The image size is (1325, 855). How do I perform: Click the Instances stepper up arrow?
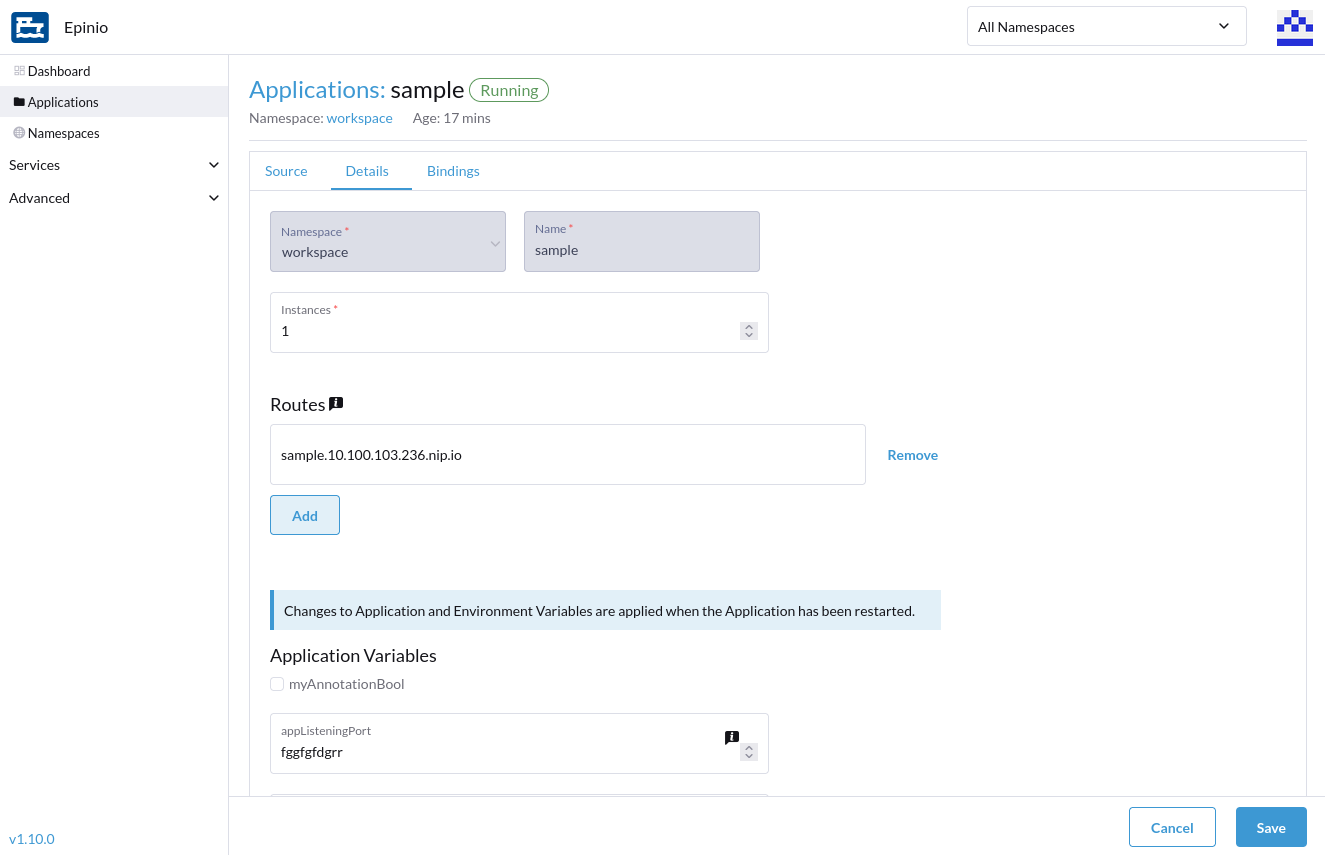click(748, 325)
